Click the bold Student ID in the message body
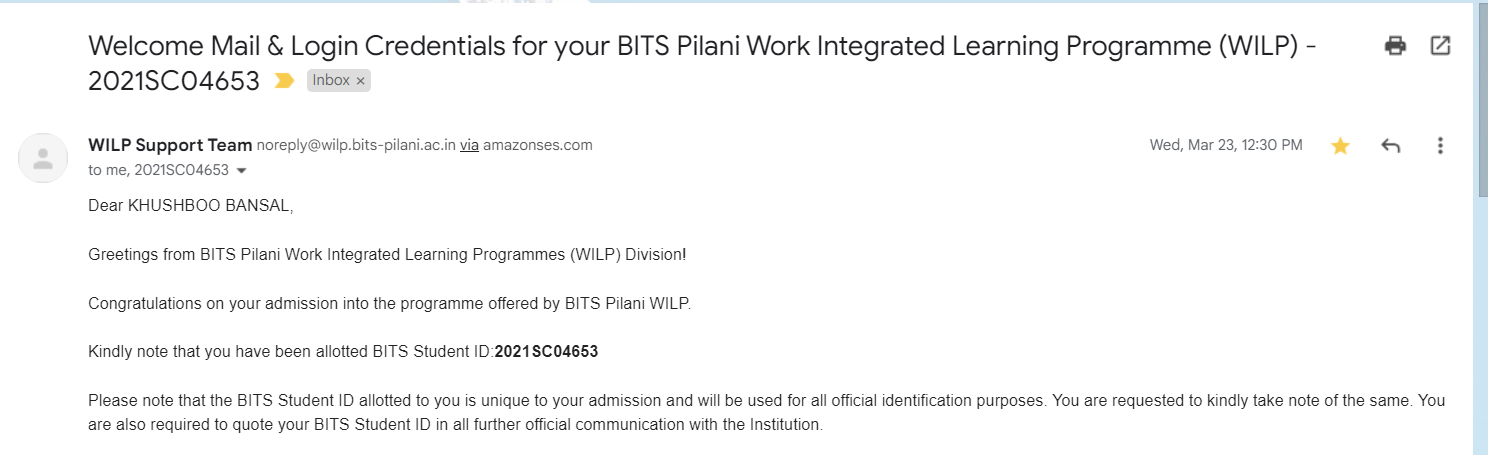 (546, 351)
